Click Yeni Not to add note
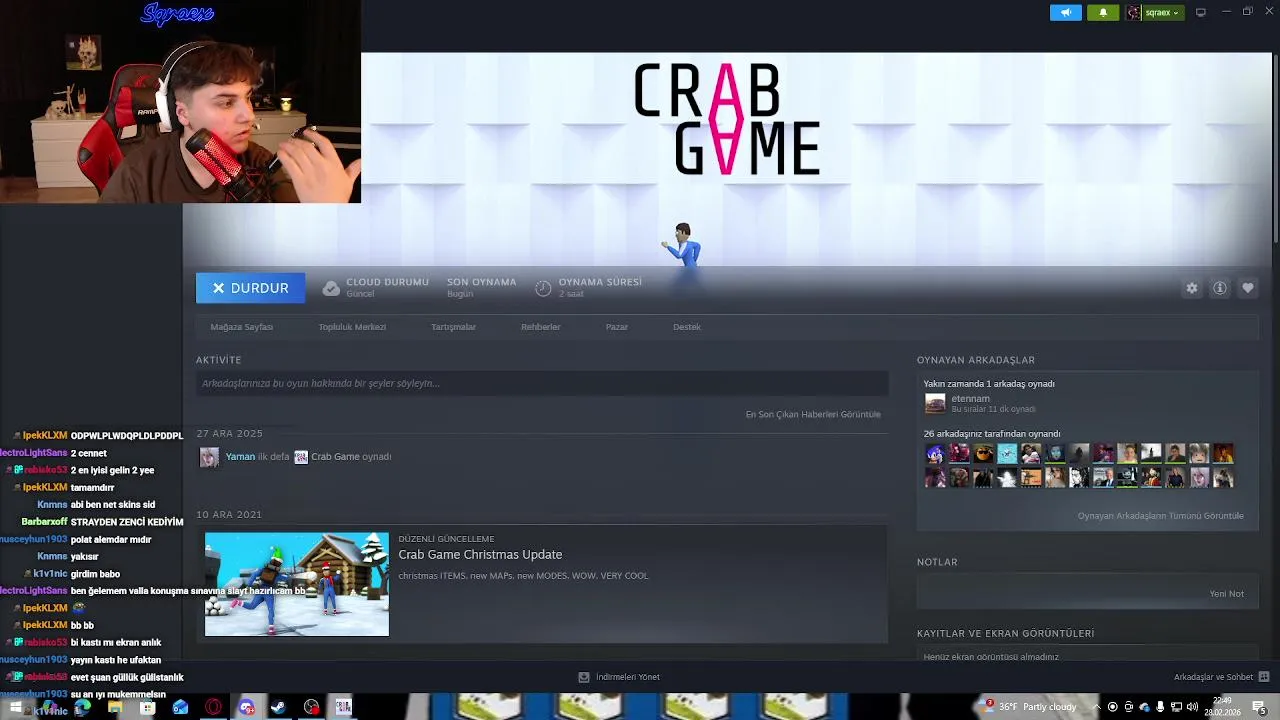The image size is (1280, 720). 1227,594
